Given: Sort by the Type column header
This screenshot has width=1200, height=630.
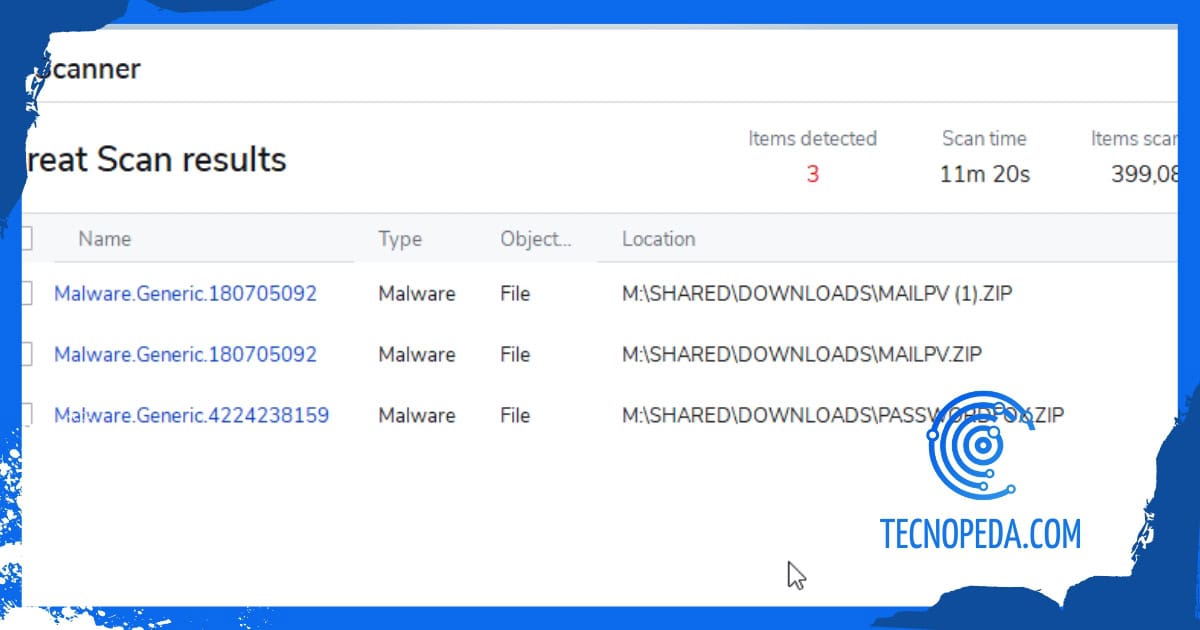Looking at the screenshot, I should pyautogui.click(x=400, y=239).
